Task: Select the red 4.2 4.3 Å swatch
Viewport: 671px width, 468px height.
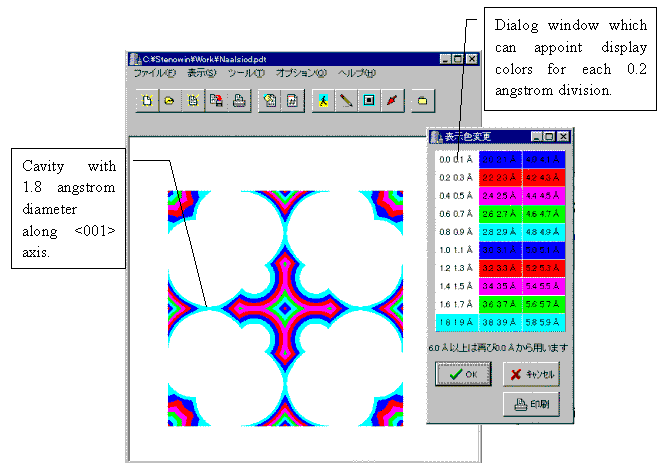Action: coord(544,178)
